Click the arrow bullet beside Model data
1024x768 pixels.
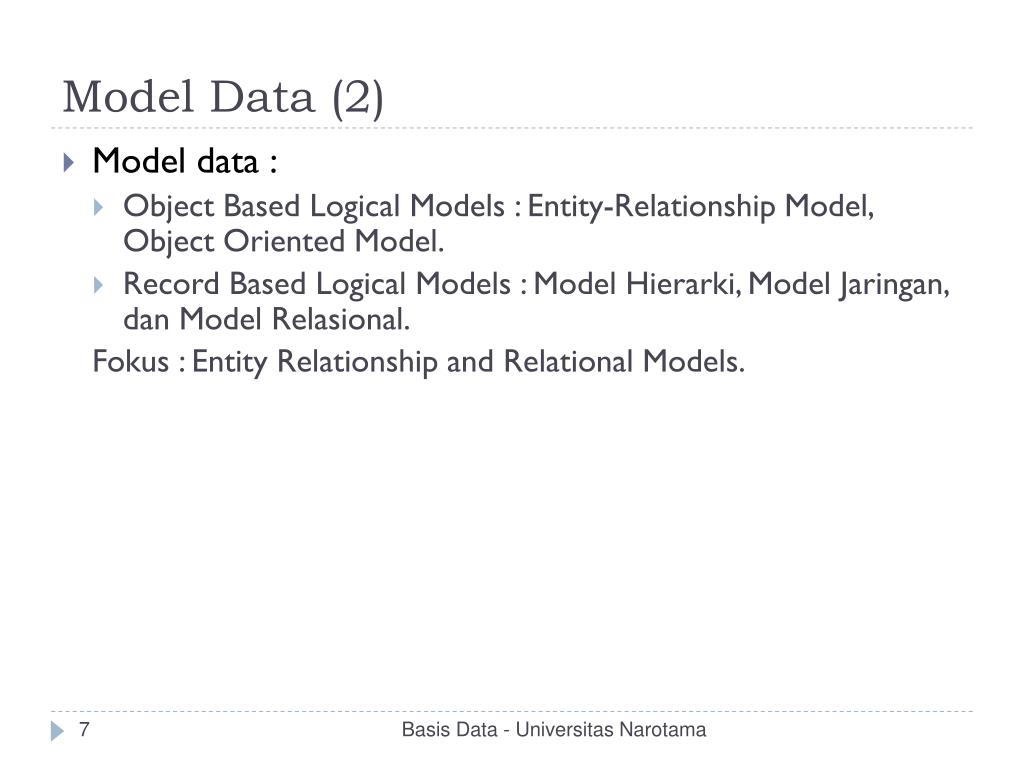click(x=69, y=162)
